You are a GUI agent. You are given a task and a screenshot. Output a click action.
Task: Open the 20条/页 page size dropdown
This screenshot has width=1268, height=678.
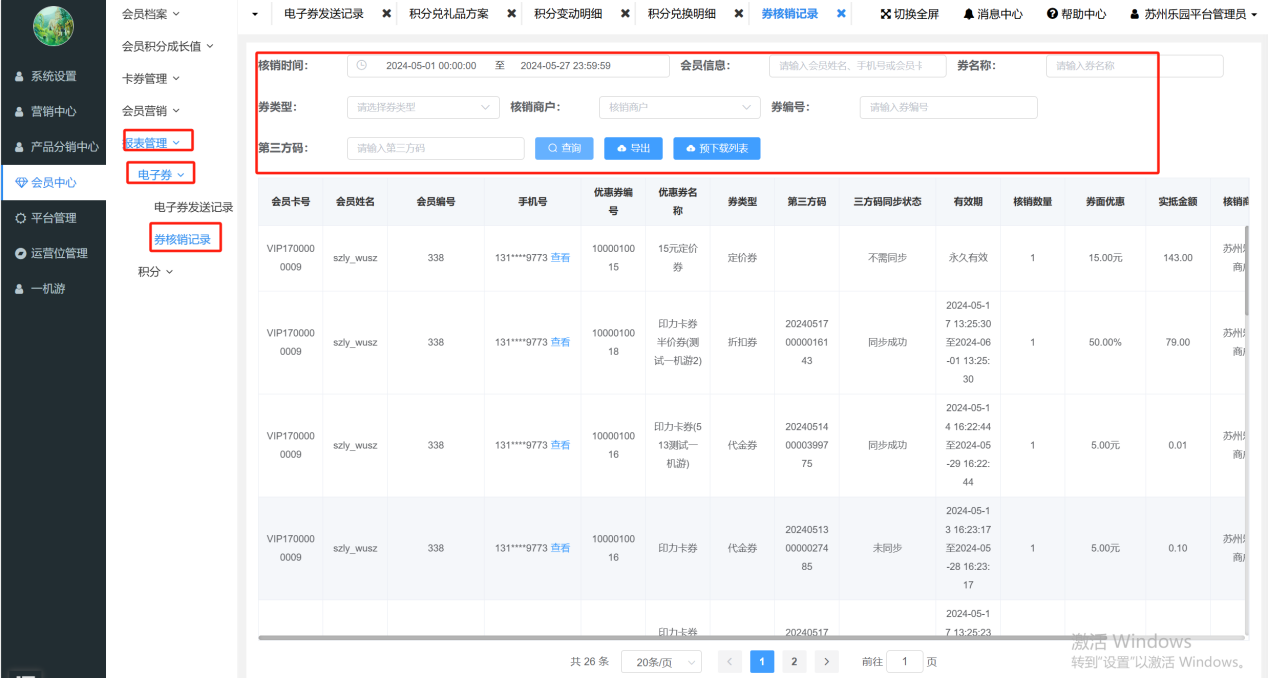(661, 661)
